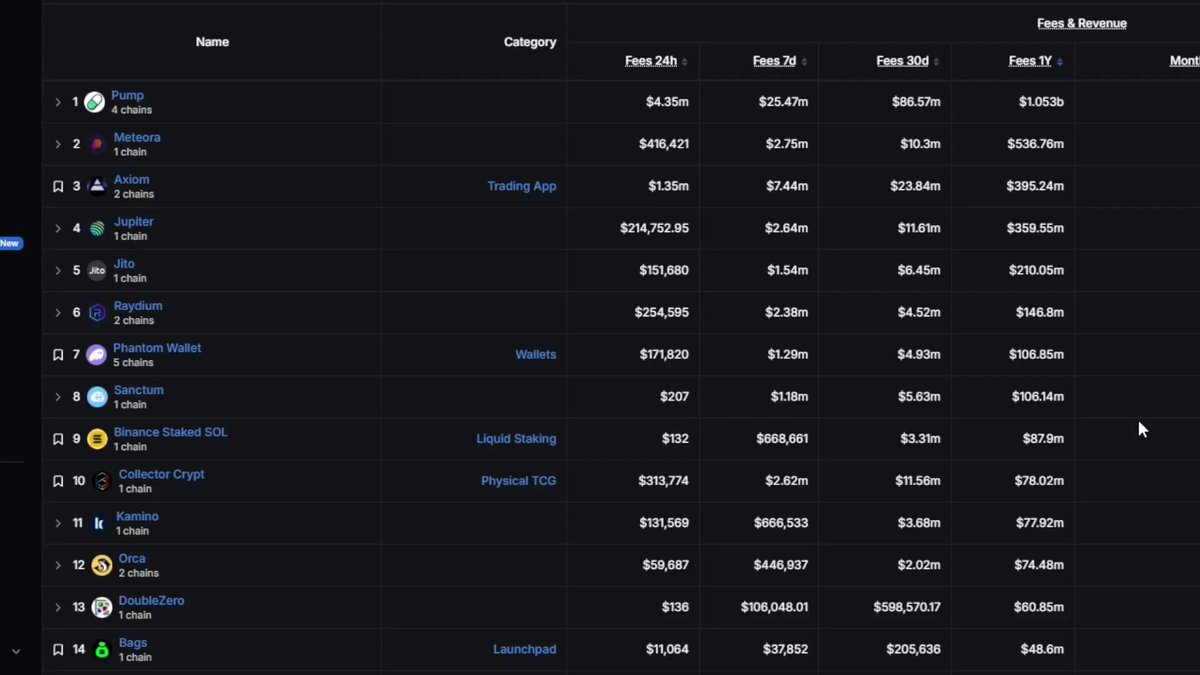Click the Kamino logo icon
Screen dimensions: 1200x675
pyautogui.click(x=99, y=523)
